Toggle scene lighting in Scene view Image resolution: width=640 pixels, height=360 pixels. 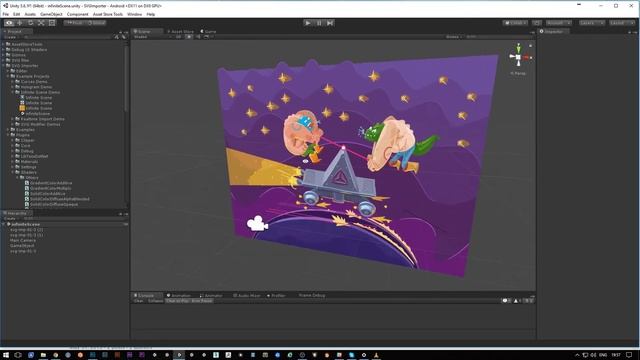coord(189,37)
